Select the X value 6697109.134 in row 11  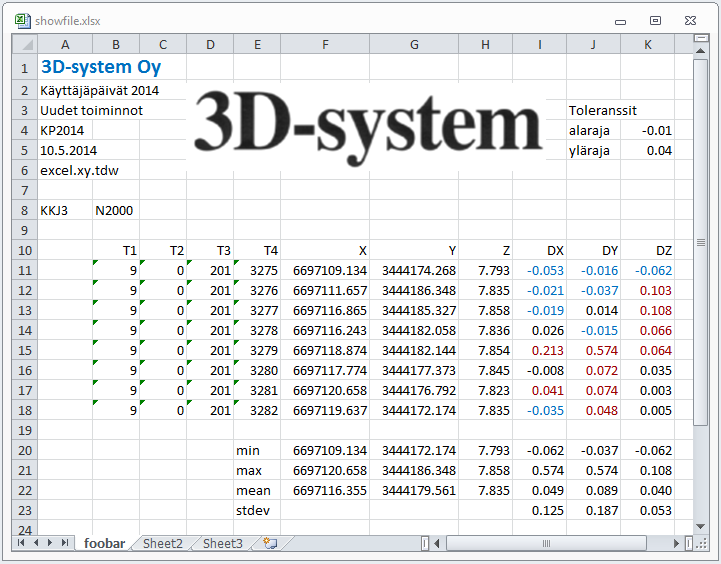click(x=325, y=270)
